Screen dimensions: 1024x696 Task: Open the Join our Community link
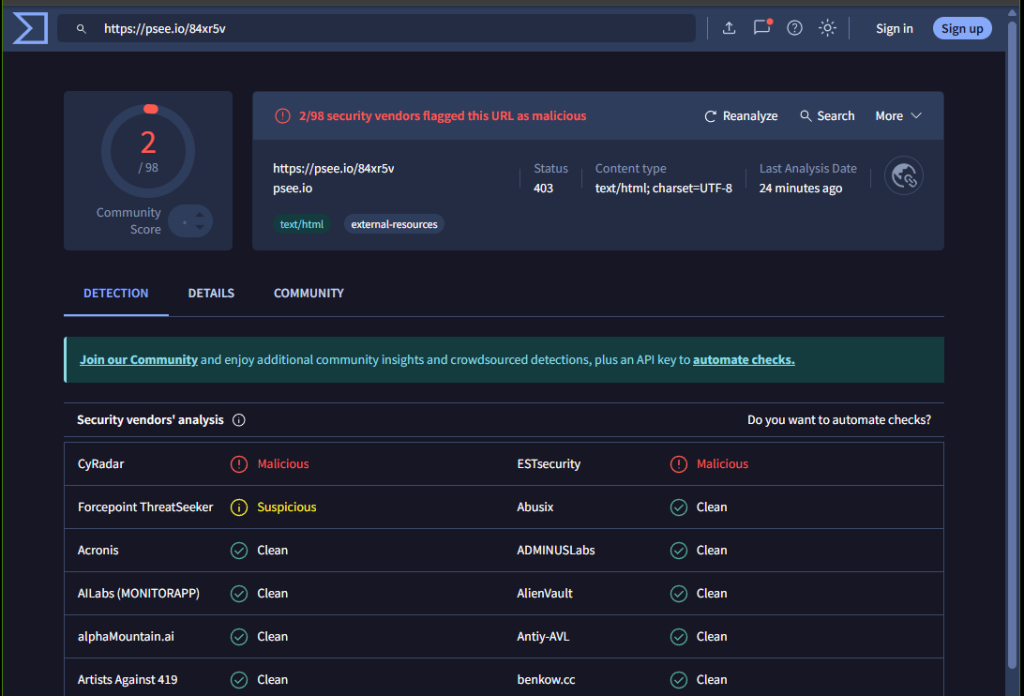click(x=138, y=360)
